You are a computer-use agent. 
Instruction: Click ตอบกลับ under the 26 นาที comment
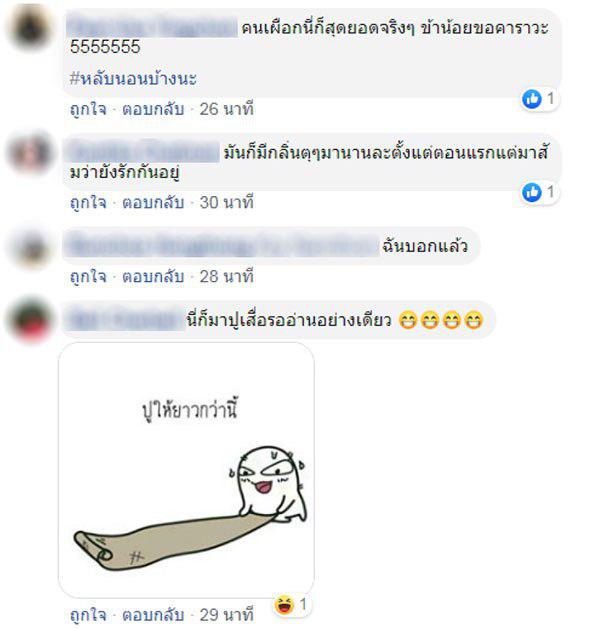point(153,109)
